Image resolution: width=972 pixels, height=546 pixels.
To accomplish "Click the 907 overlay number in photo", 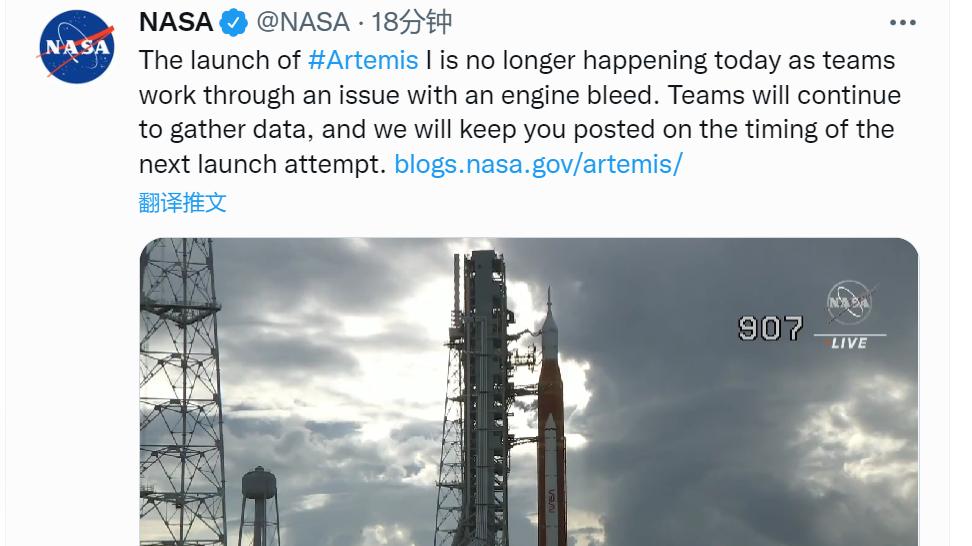I will click(771, 328).
